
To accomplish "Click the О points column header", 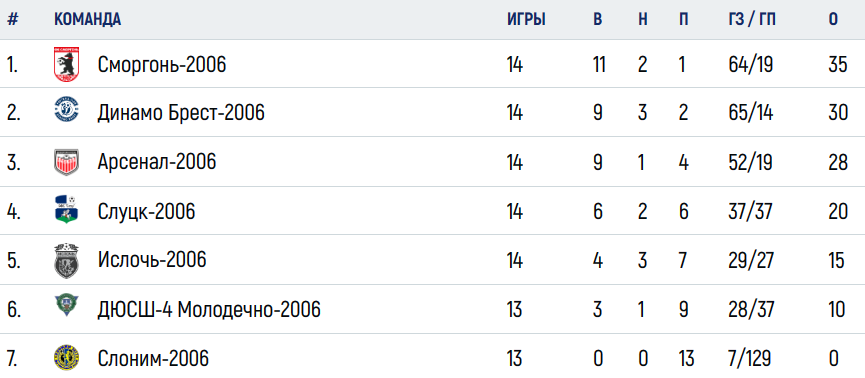I will click(833, 19).
